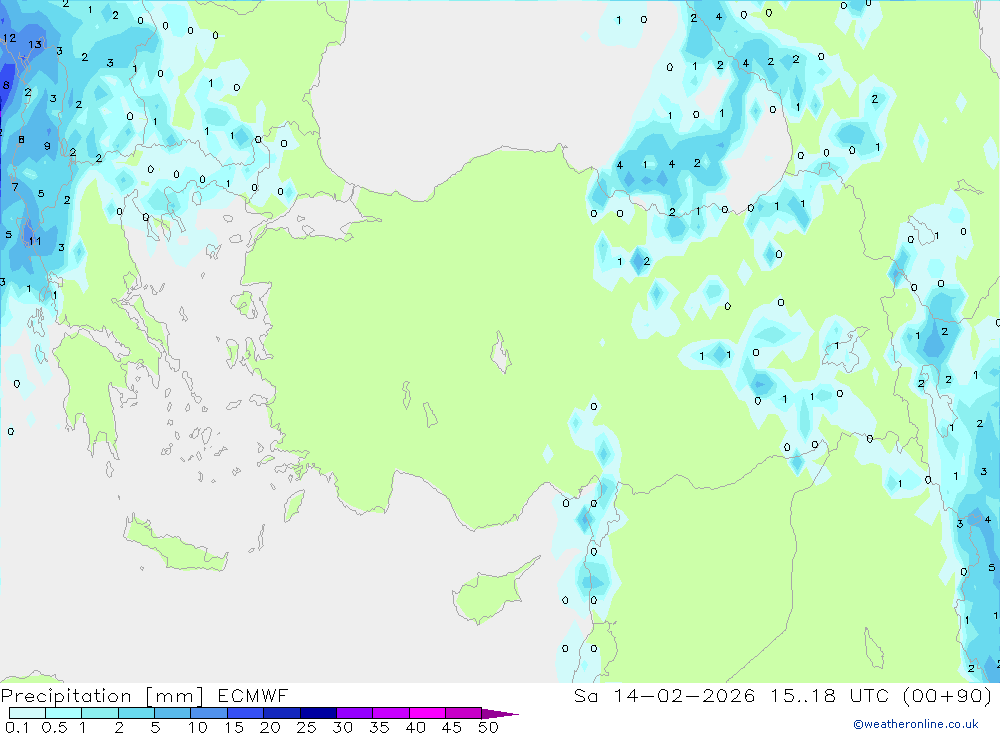Click the legend label '15'
This screenshot has width=1000, height=733.
(234, 727)
